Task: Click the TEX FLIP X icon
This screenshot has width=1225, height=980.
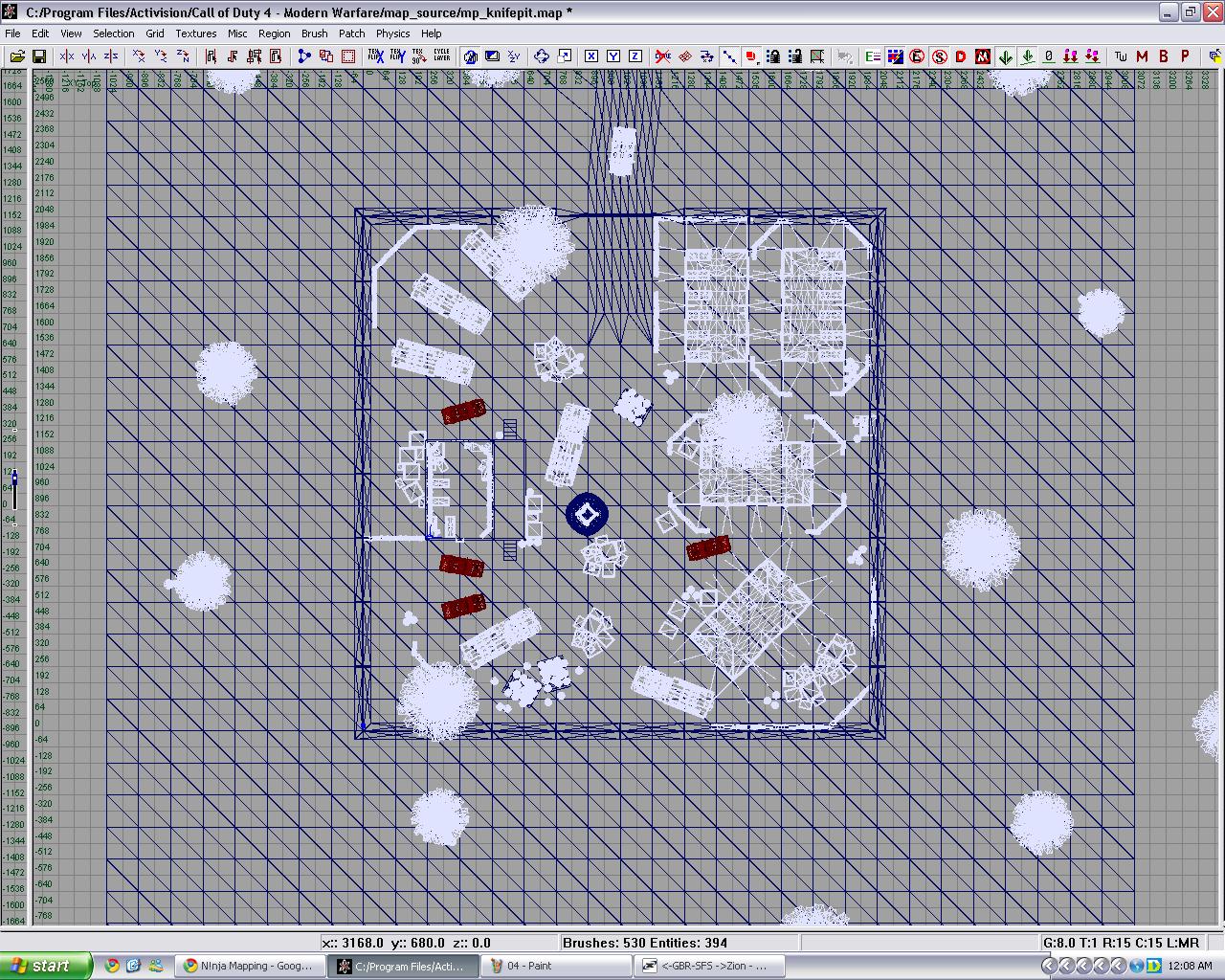Action: click(375, 56)
